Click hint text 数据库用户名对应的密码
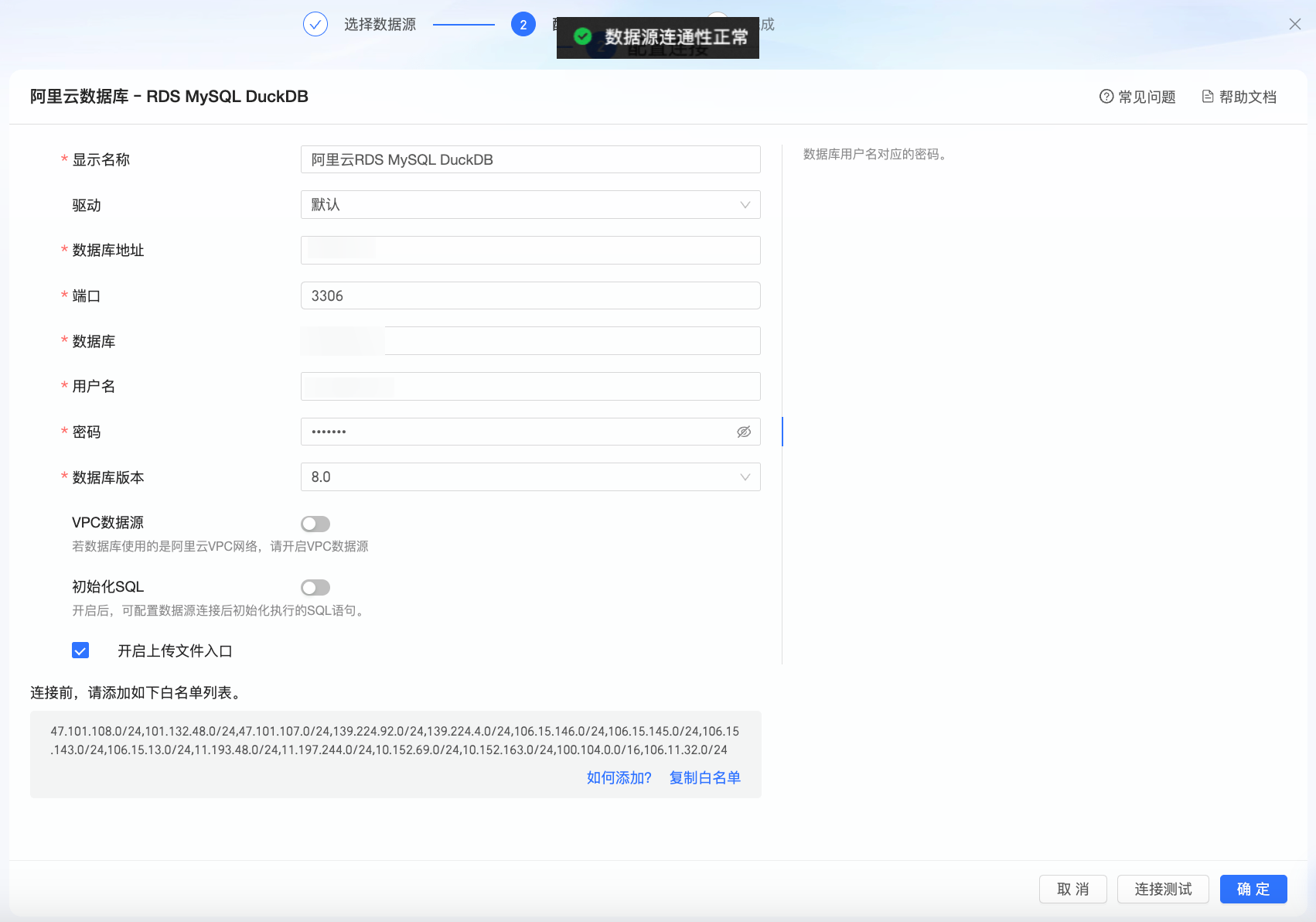The height and width of the screenshot is (922, 1316). point(874,155)
